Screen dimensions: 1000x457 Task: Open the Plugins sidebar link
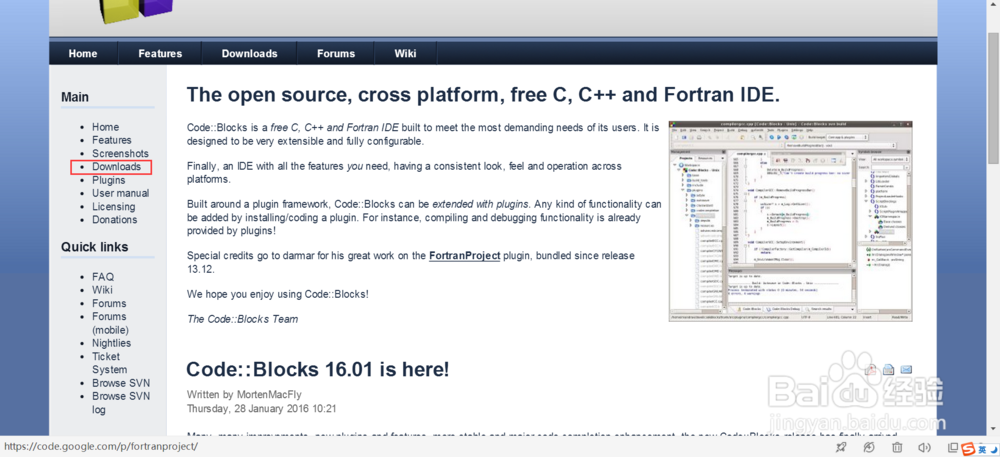(x=108, y=180)
